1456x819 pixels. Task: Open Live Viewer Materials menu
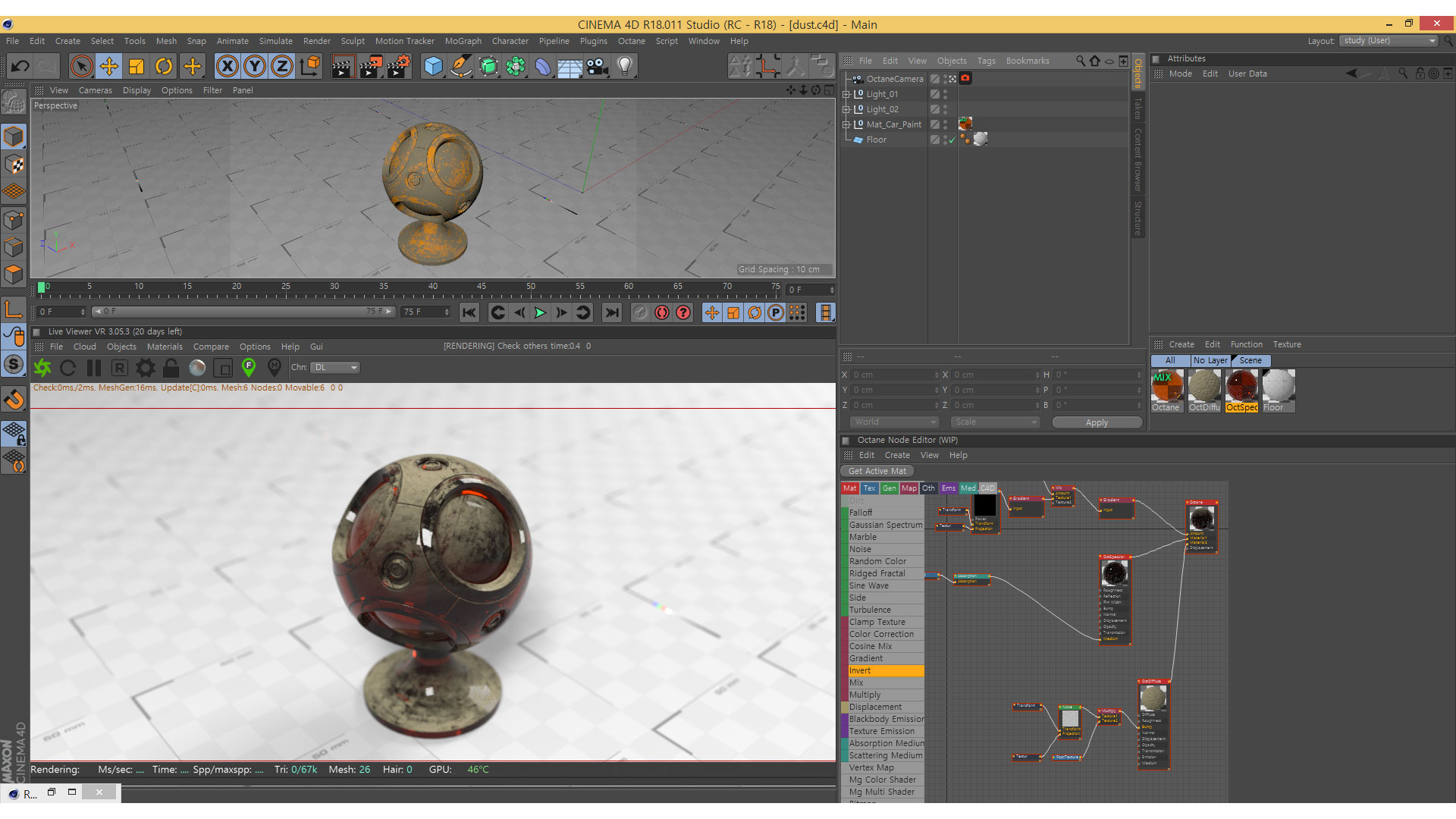[165, 347]
